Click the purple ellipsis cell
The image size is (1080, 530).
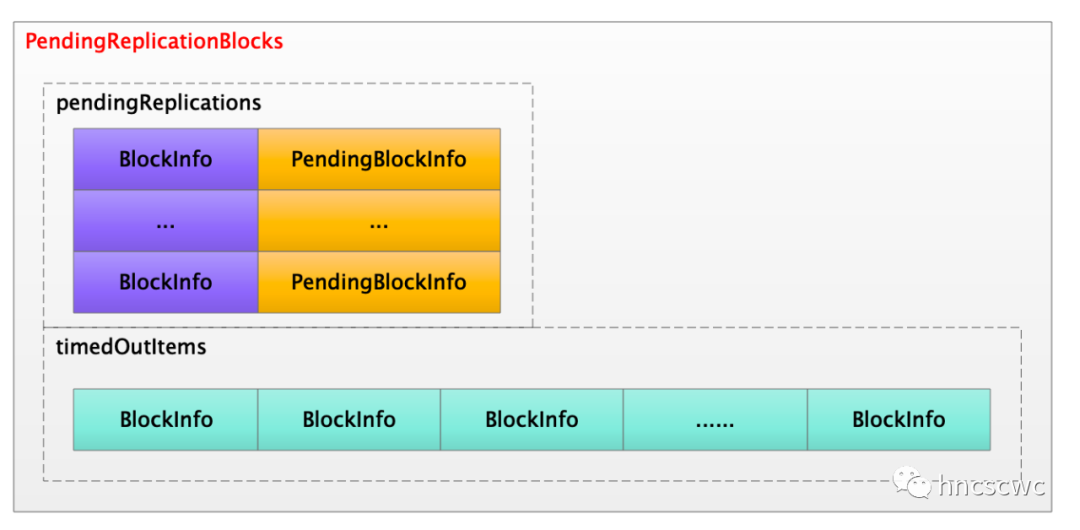coord(166,221)
